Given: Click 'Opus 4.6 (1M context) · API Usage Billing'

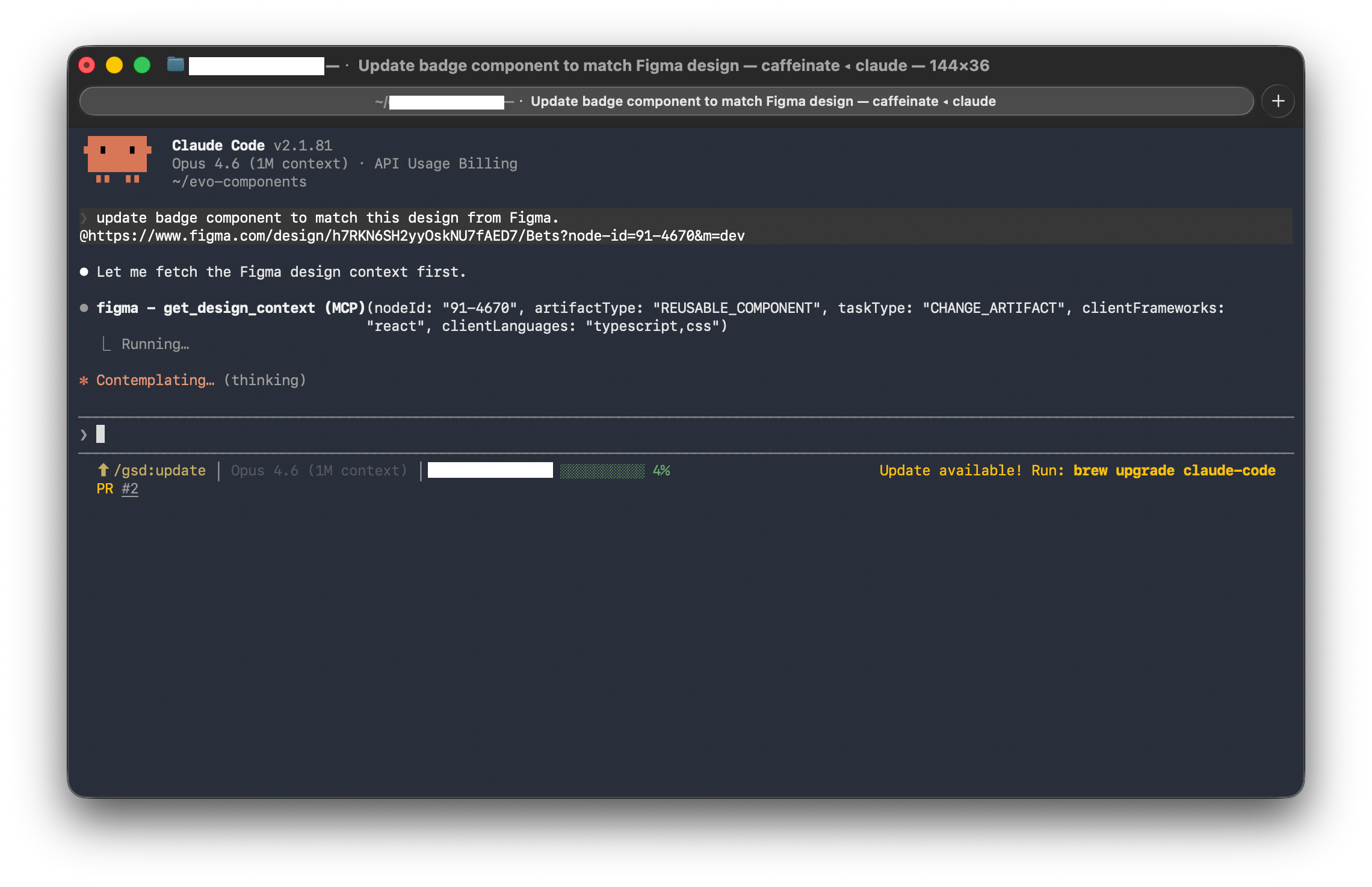Looking at the screenshot, I should tap(345, 164).
